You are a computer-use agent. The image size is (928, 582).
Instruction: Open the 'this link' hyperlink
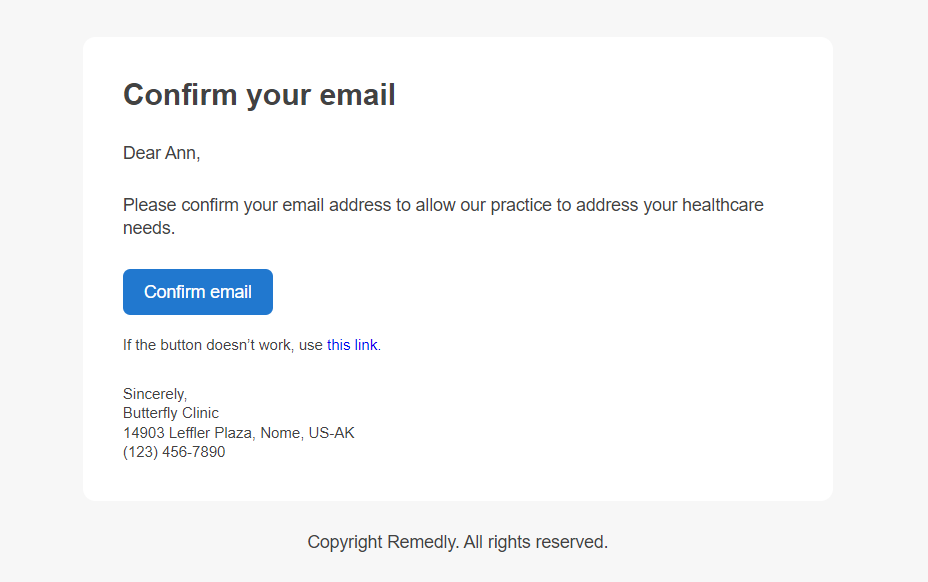pos(352,345)
